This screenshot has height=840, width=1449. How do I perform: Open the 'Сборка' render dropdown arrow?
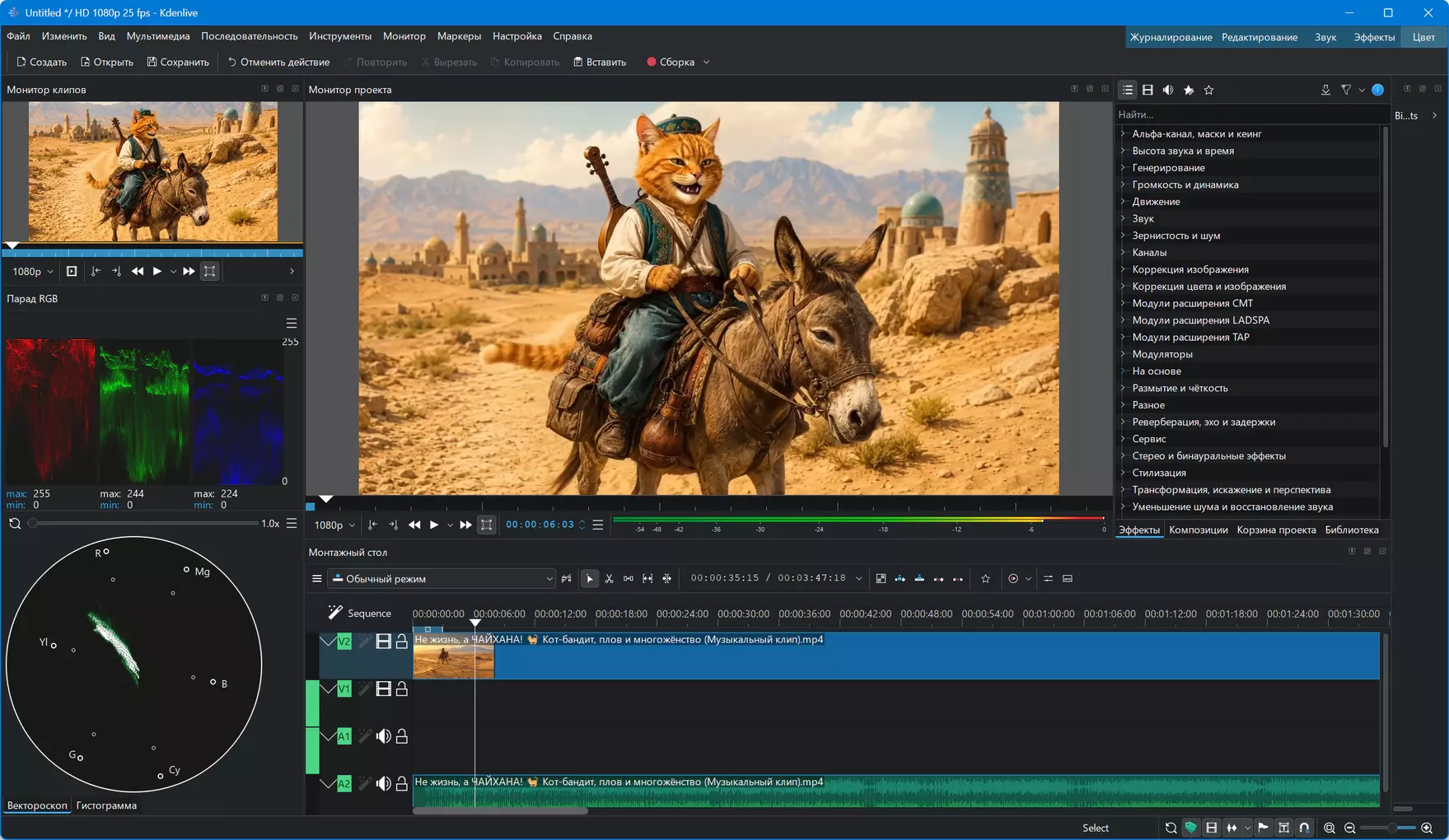pos(706,62)
